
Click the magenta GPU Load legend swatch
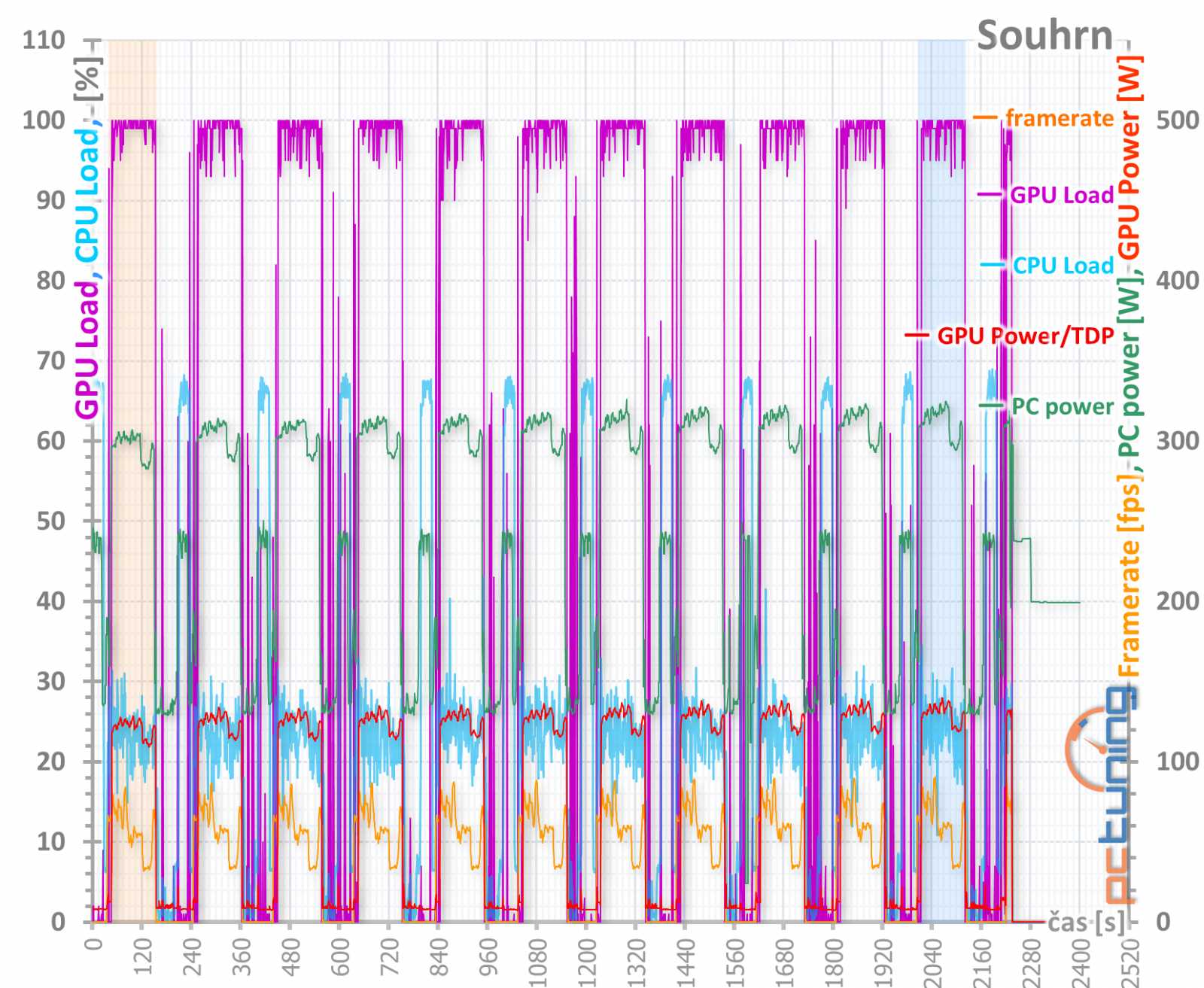[990, 195]
